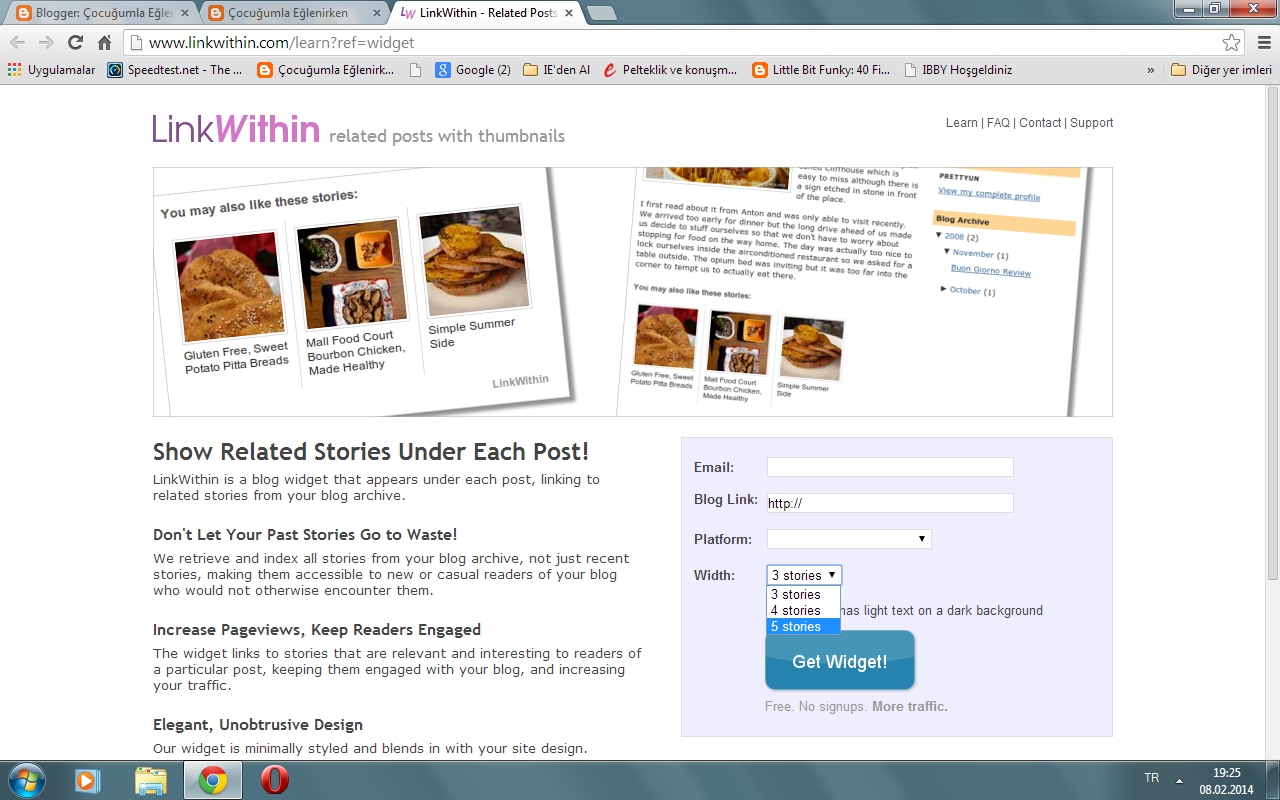Open Windows Start button

click(x=26, y=780)
